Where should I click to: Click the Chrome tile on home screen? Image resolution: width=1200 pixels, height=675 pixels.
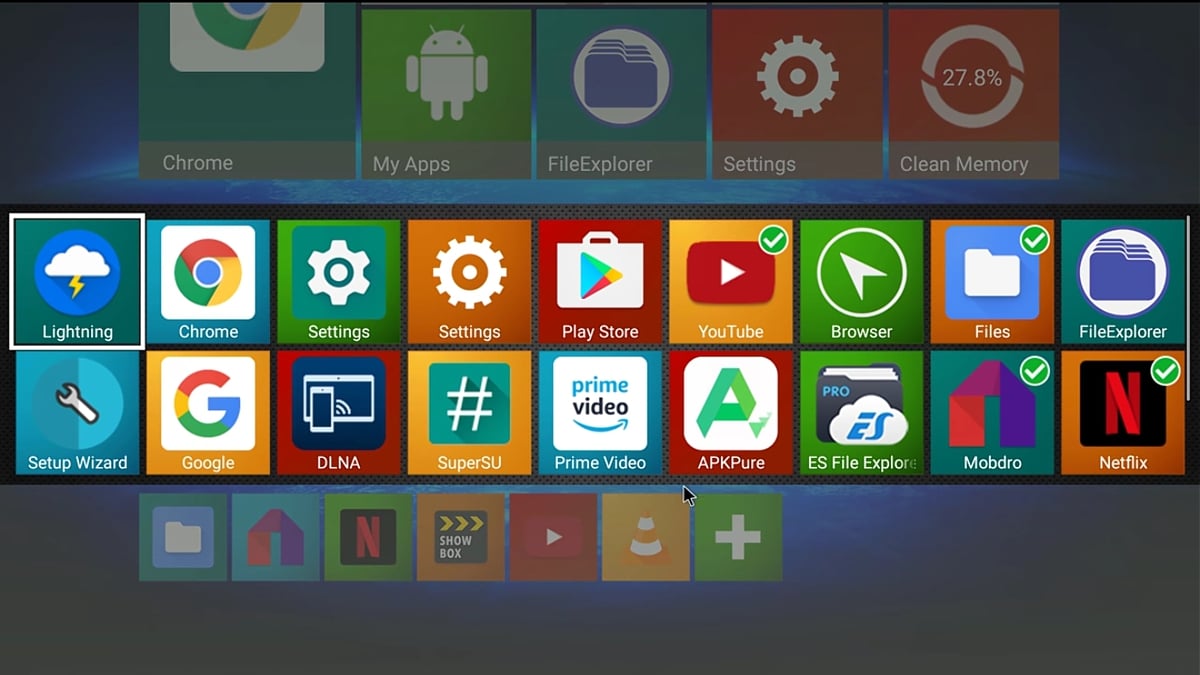(247, 90)
